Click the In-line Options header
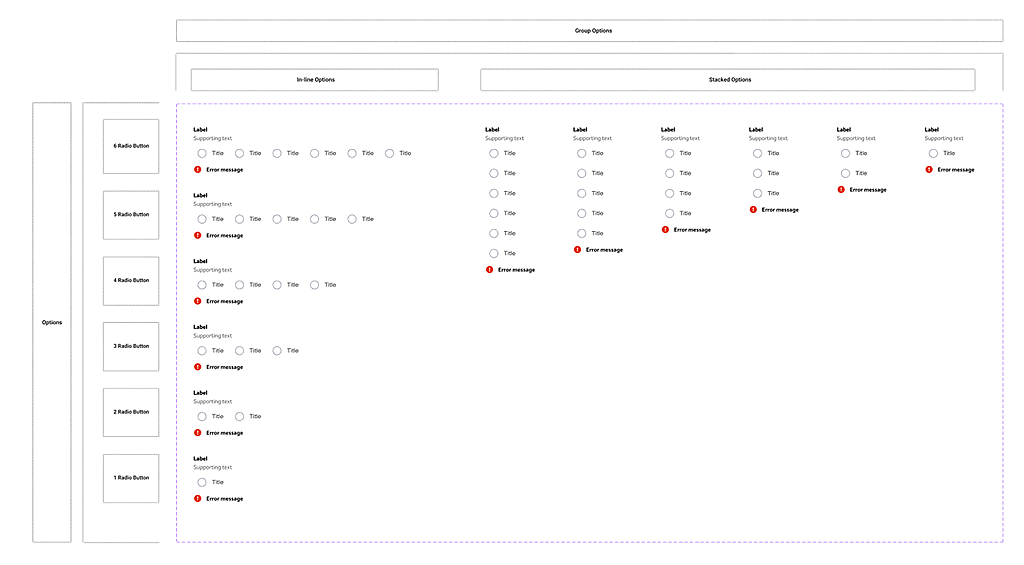This screenshot has width=1024, height=565. point(315,80)
